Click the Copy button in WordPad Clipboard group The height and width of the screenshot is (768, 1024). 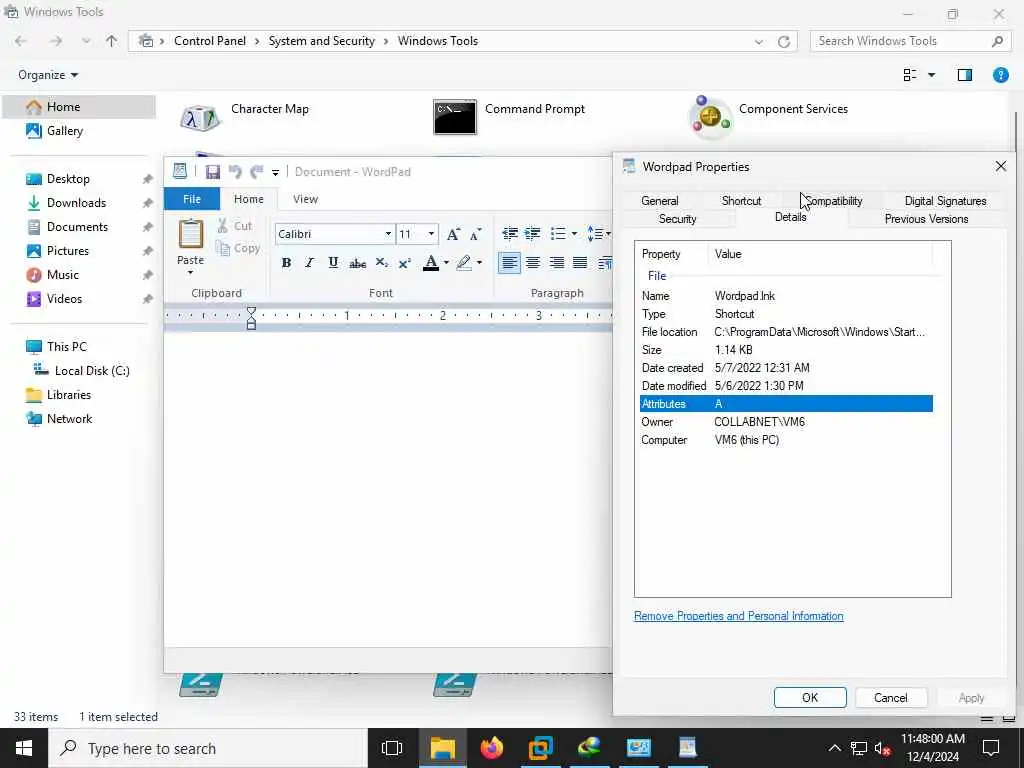pos(238,248)
